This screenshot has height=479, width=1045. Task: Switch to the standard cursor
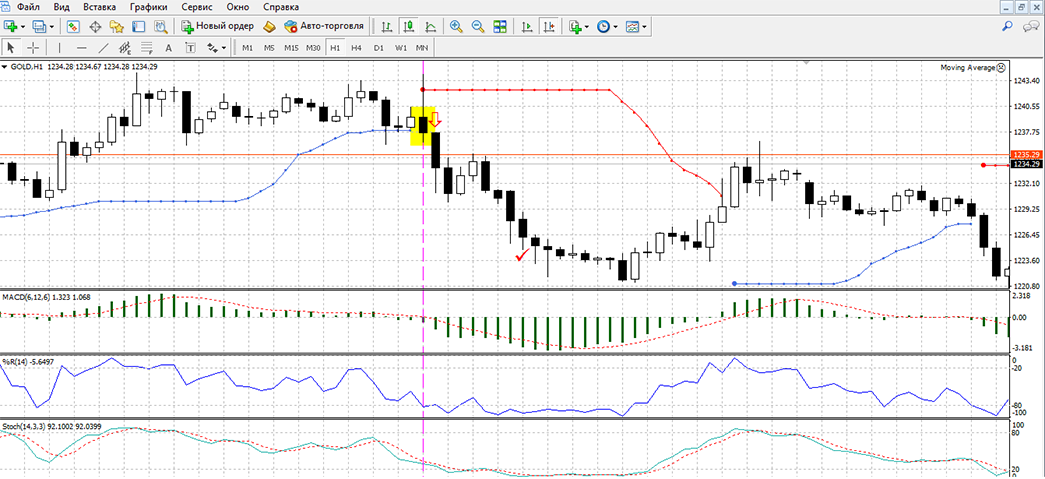click(x=11, y=48)
